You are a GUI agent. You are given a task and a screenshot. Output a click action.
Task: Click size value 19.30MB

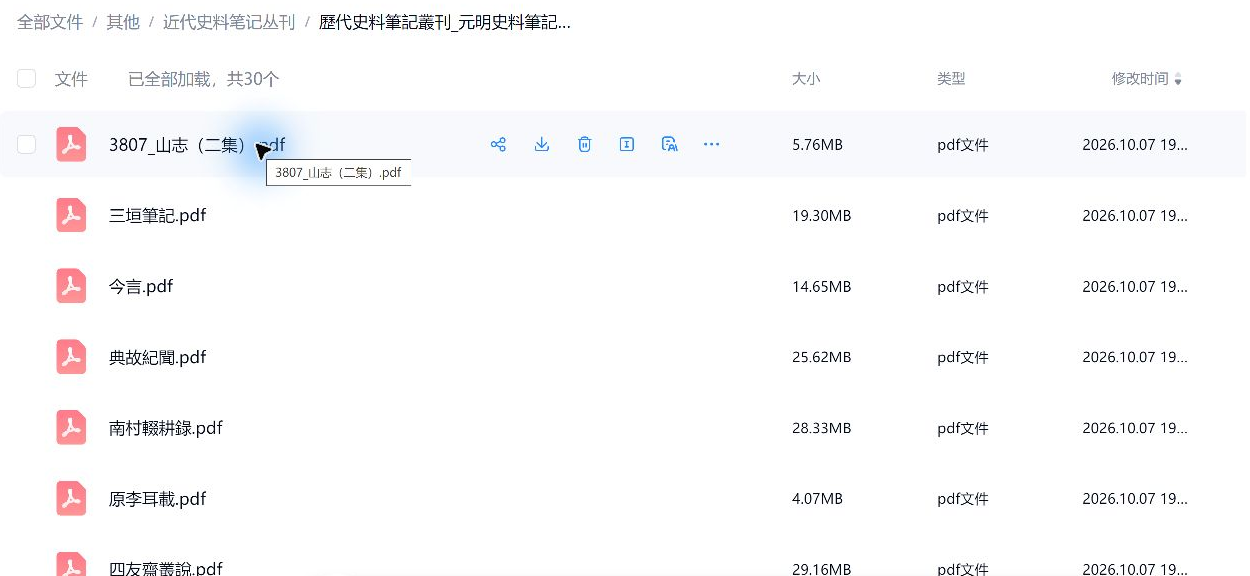tap(821, 216)
